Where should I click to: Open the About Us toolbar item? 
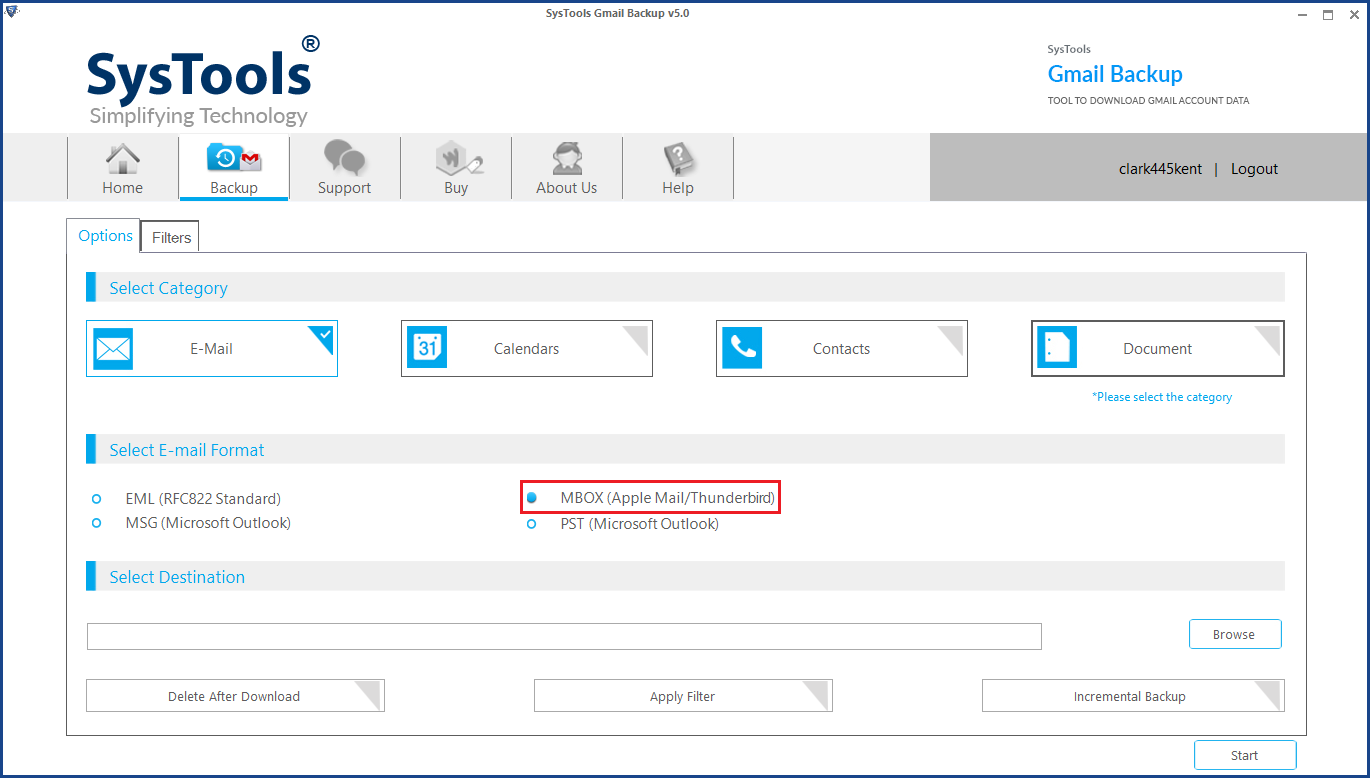[x=566, y=168]
